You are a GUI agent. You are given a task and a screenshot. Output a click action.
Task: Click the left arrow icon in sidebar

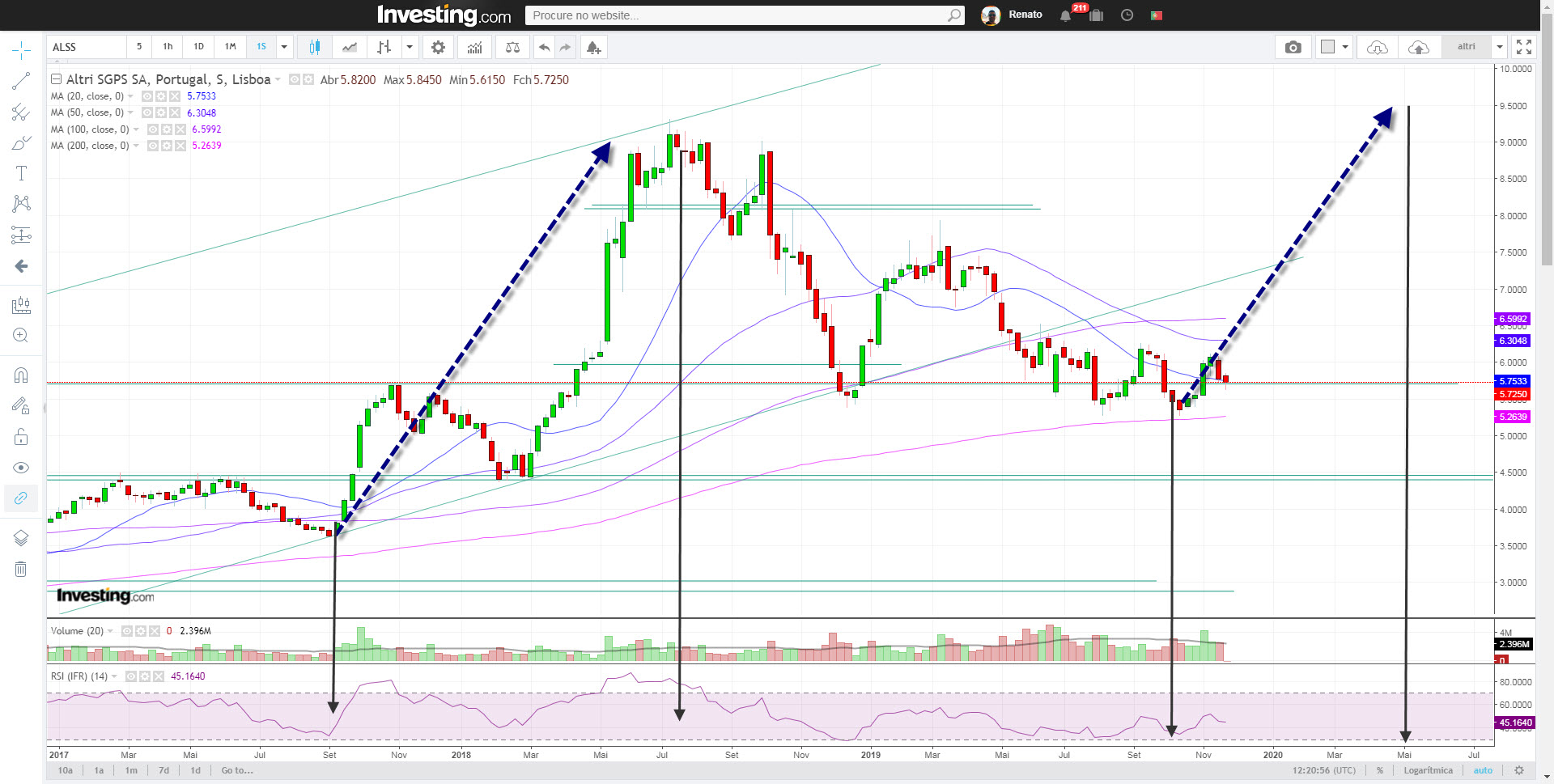tap(21, 266)
